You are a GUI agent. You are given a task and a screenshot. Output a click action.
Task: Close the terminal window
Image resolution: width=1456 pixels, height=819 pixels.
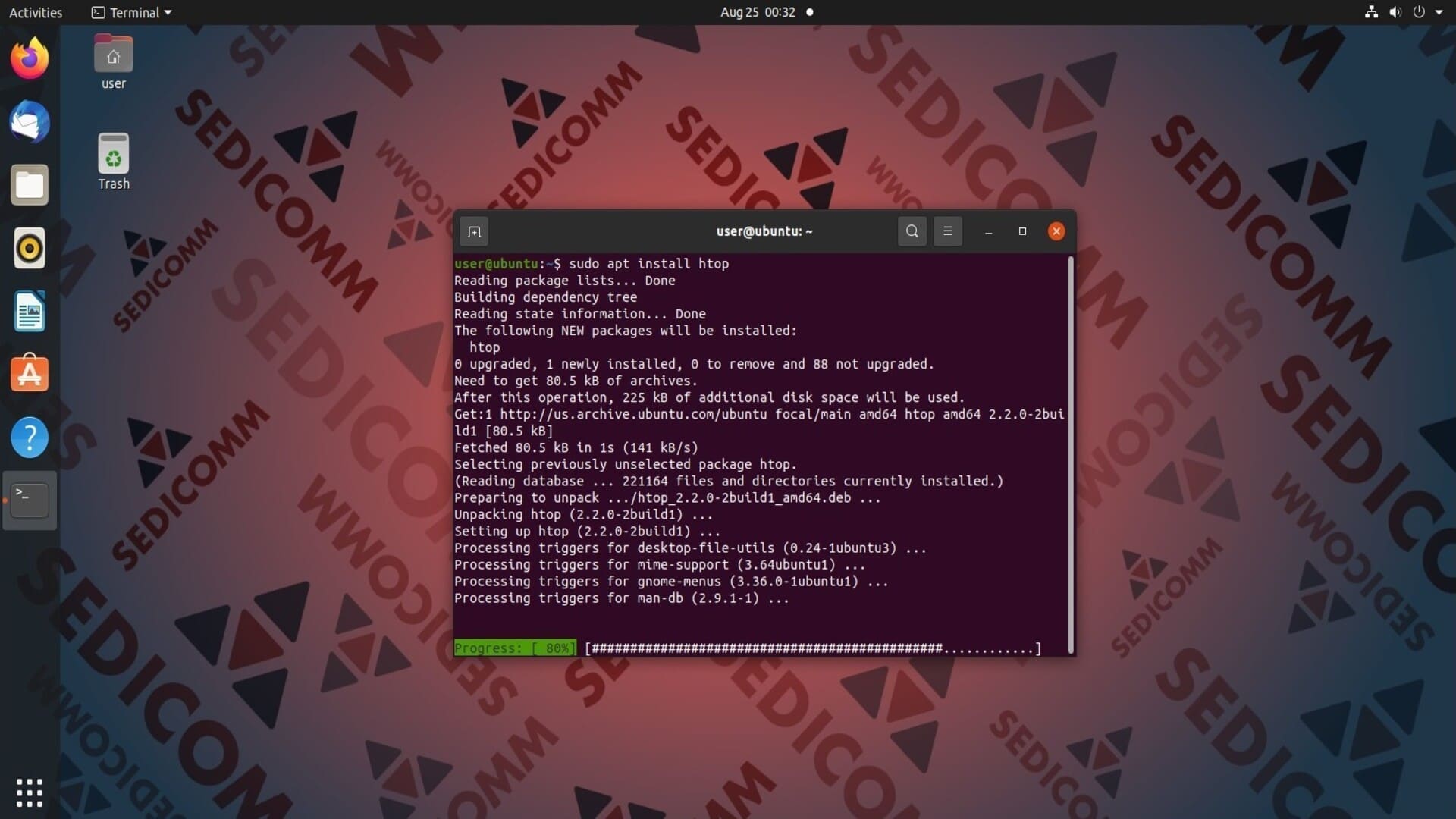[1056, 231]
